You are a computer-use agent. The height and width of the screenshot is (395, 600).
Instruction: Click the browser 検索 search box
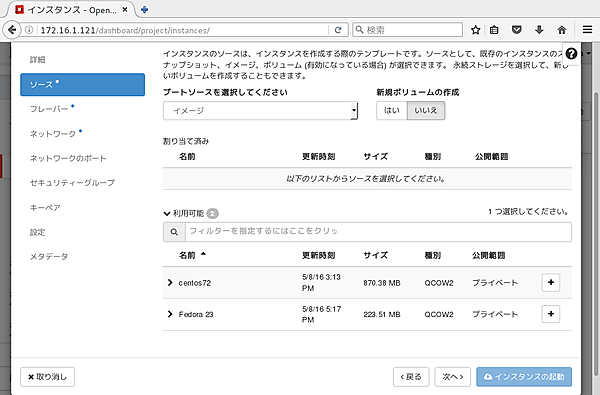point(408,30)
